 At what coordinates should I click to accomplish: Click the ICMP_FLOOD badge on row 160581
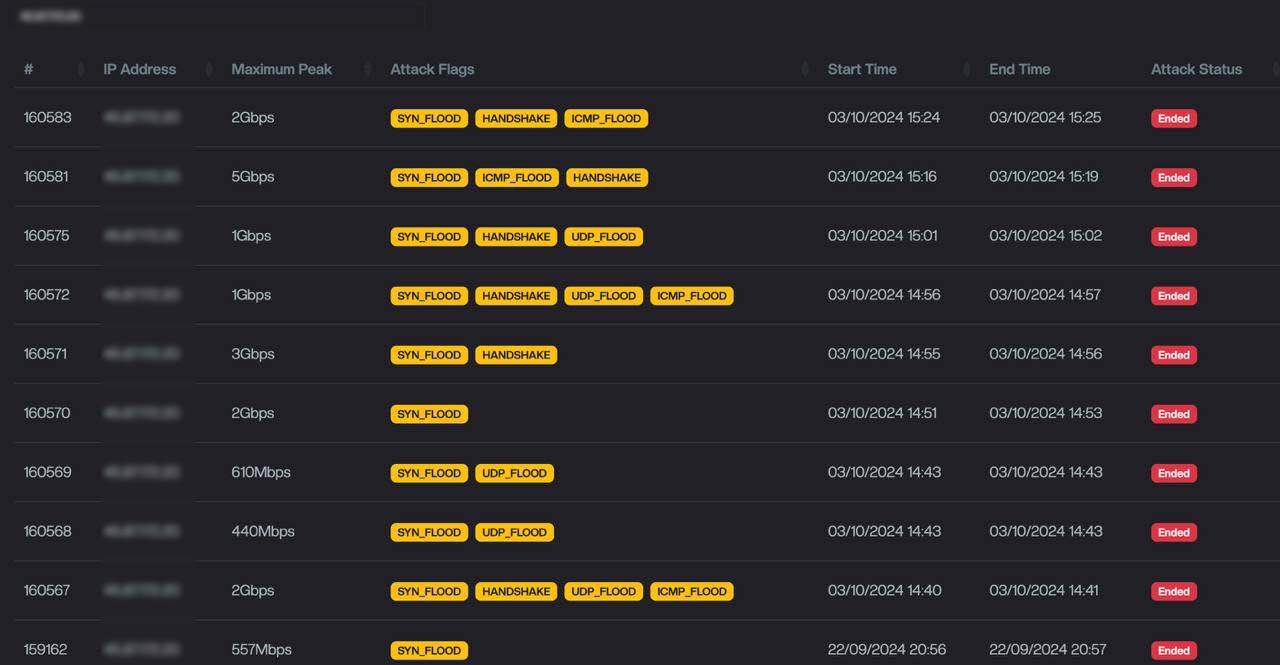[x=517, y=177]
